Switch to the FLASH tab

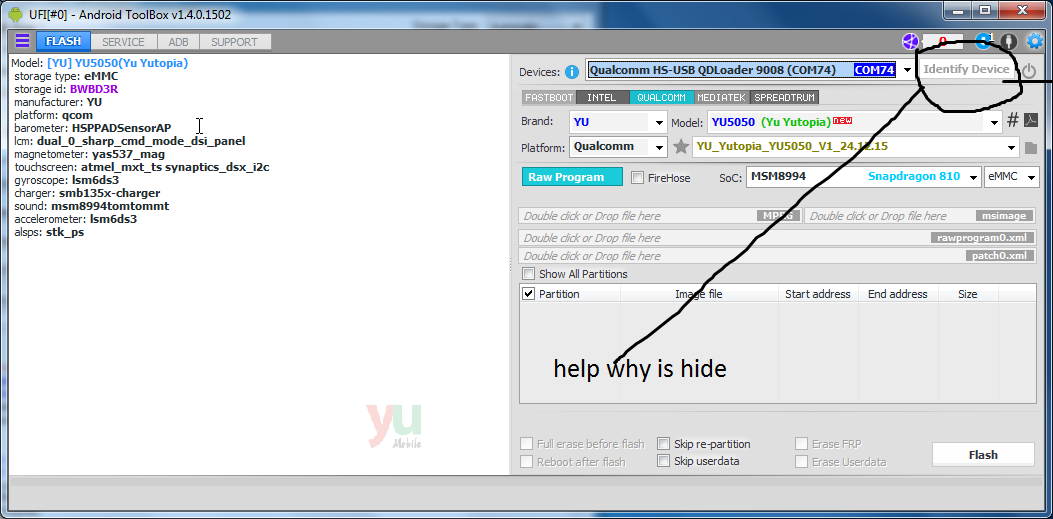(64, 42)
